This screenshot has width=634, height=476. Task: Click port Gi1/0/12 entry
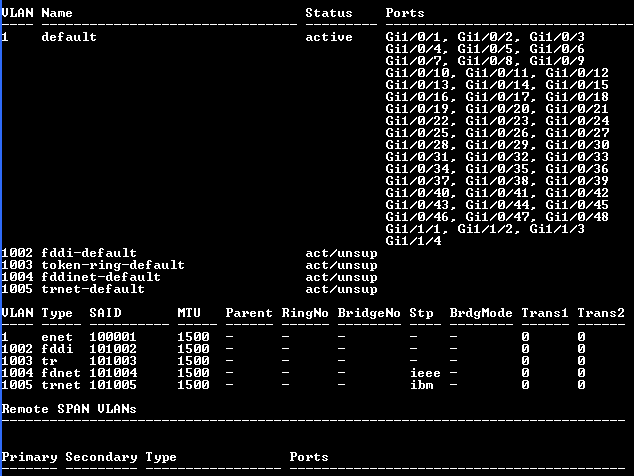click(x=577, y=73)
